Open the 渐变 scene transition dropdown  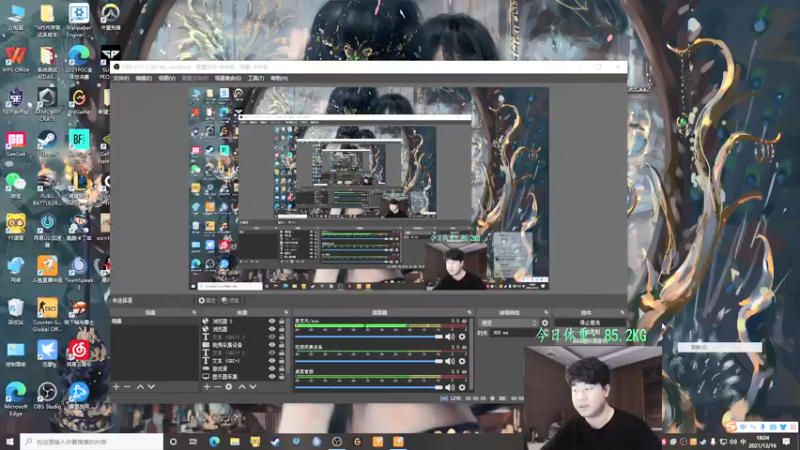pyautogui.click(x=509, y=323)
